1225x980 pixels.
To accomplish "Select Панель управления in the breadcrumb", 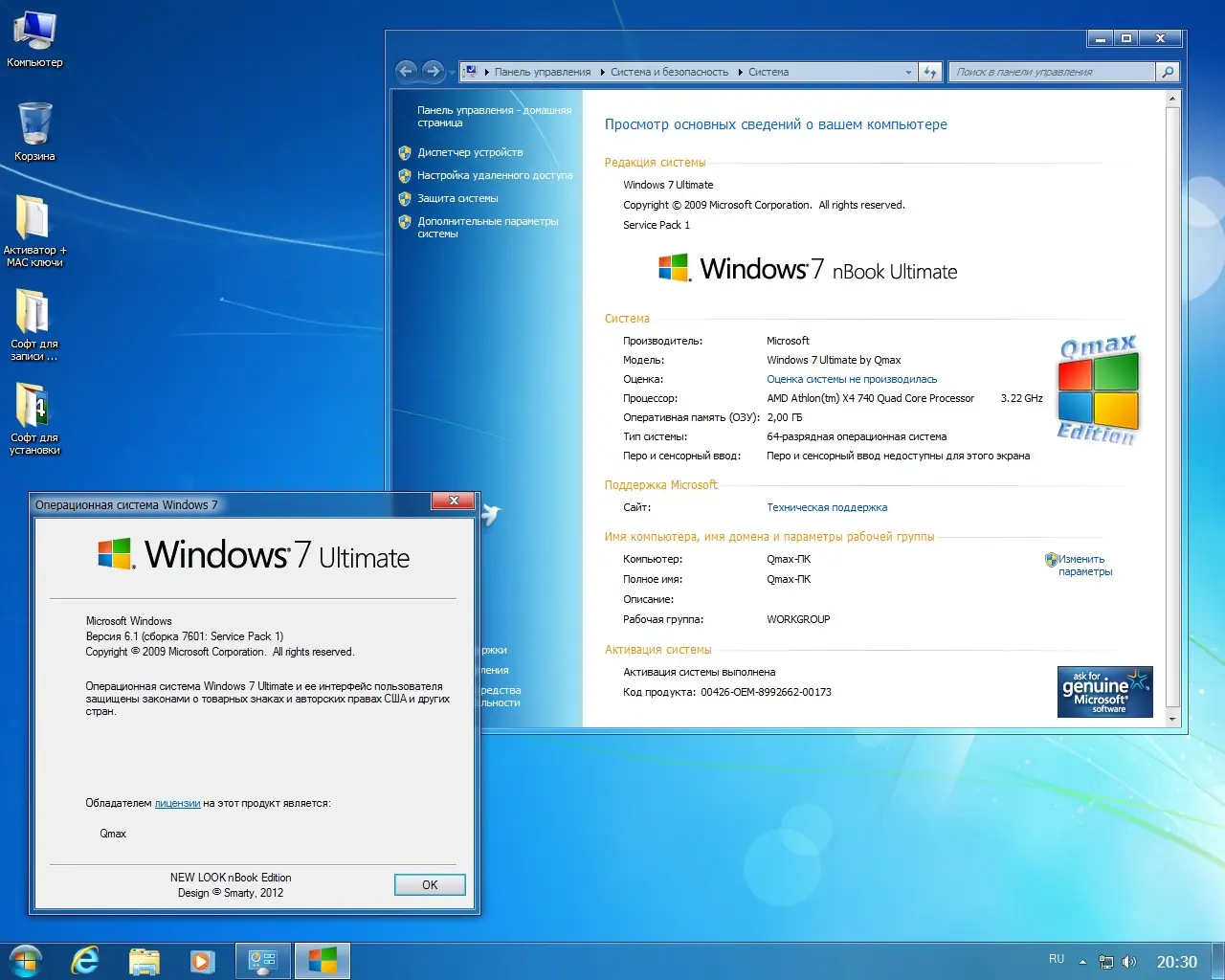I will point(543,72).
